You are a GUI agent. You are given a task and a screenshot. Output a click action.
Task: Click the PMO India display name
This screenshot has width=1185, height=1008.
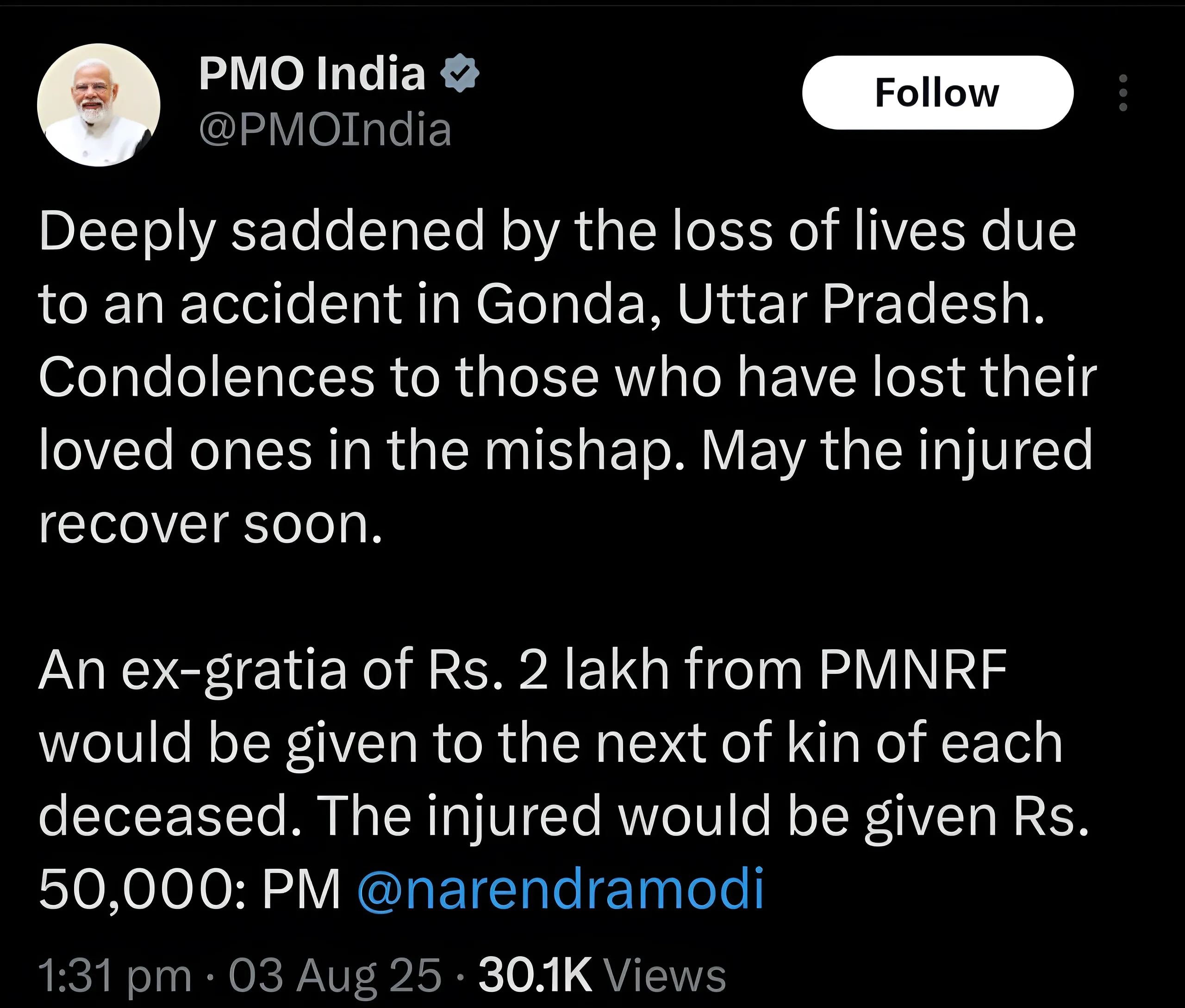[312, 75]
